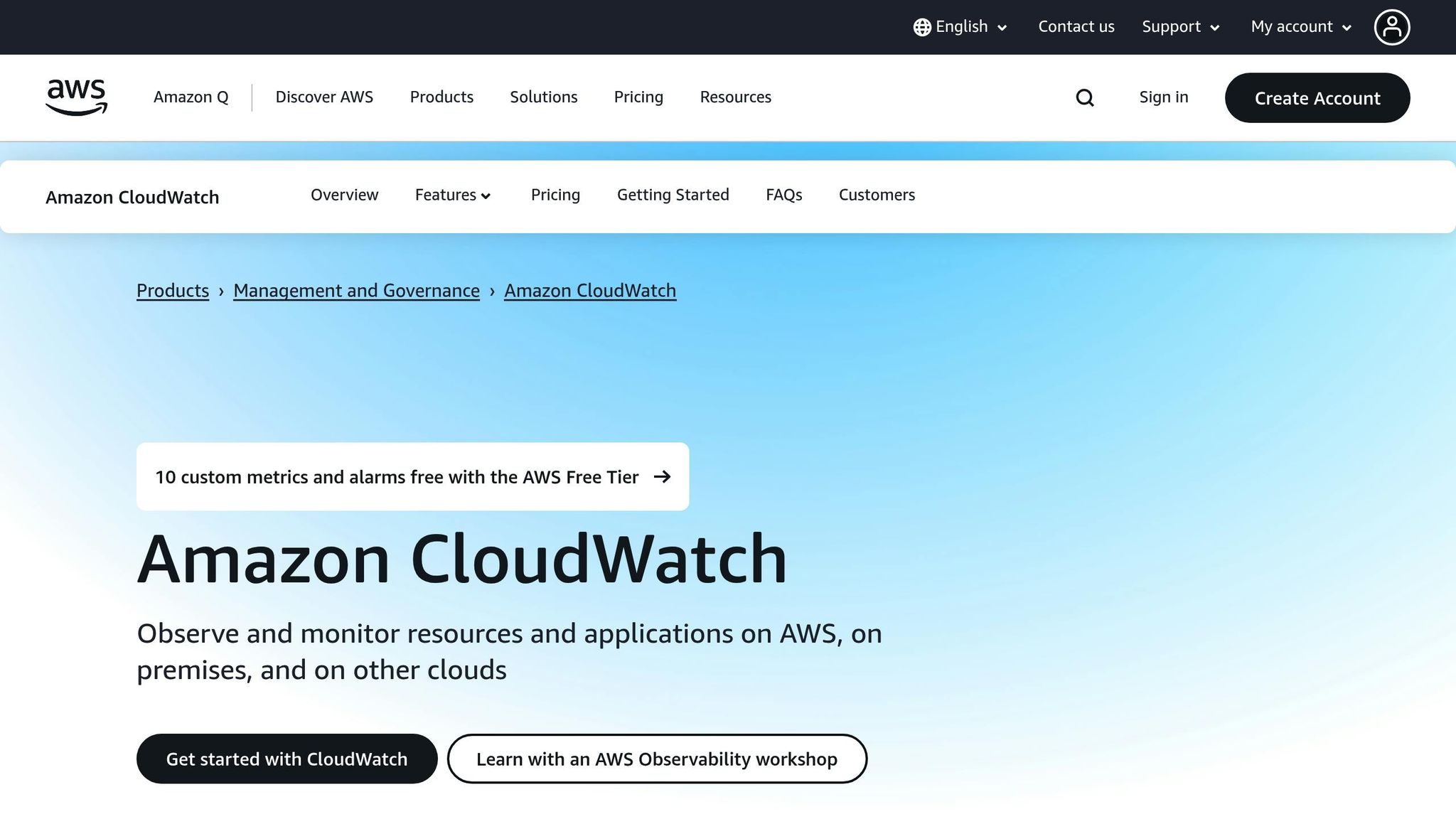Open Discover AWS menu
Viewport: 1456px width, 819px height.
(x=324, y=97)
